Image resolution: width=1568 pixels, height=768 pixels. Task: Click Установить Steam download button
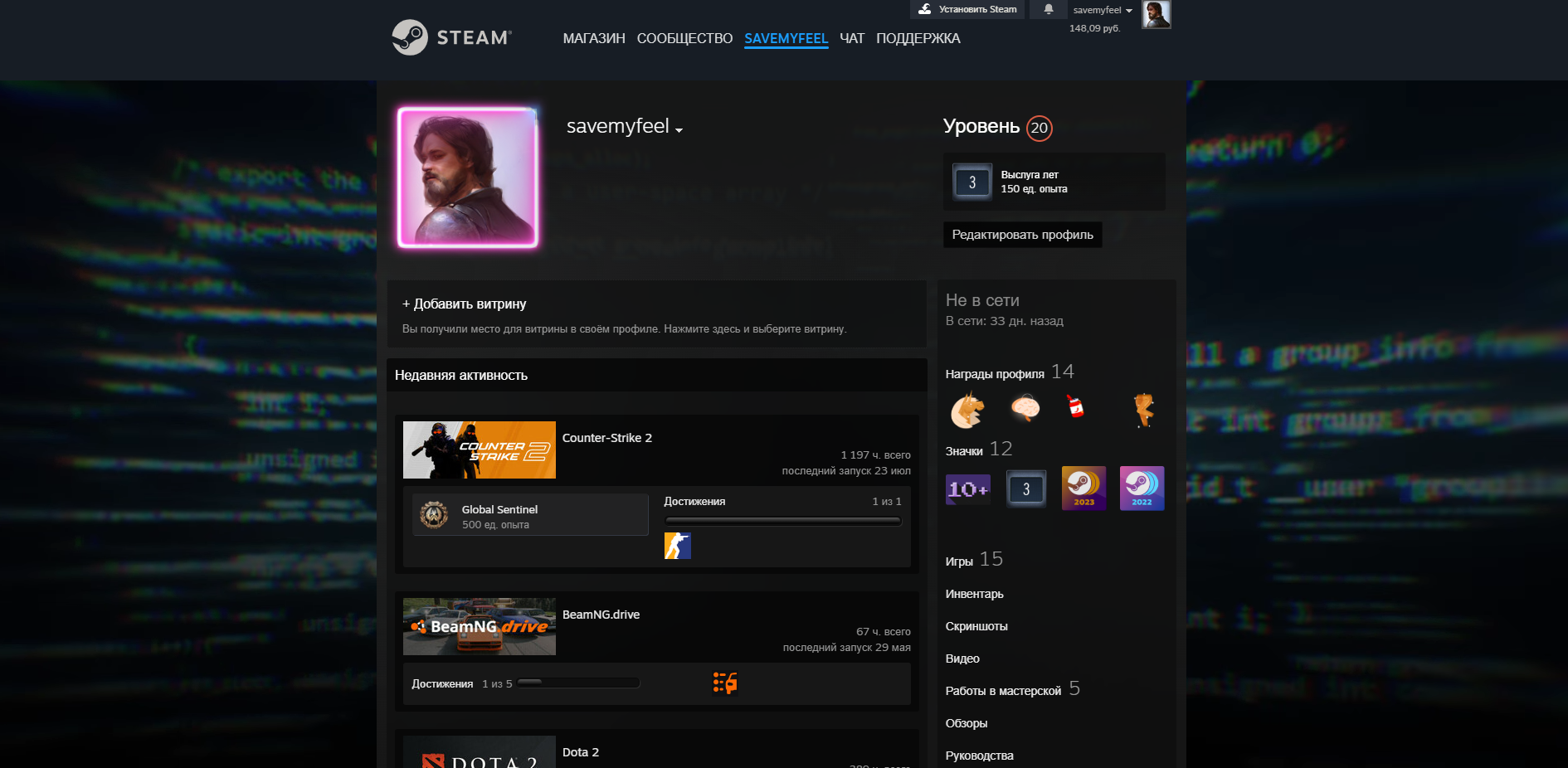(x=967, y=9)
